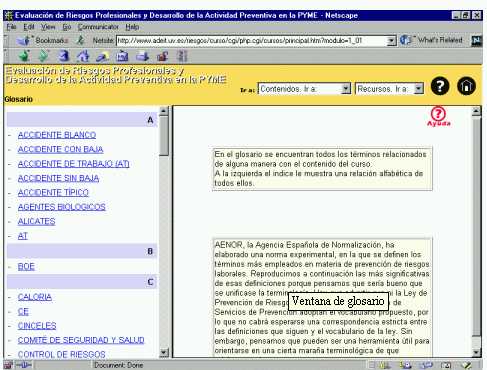487x370 pixels.
Task: Click the Reload page icon
Action: [63, 56]
